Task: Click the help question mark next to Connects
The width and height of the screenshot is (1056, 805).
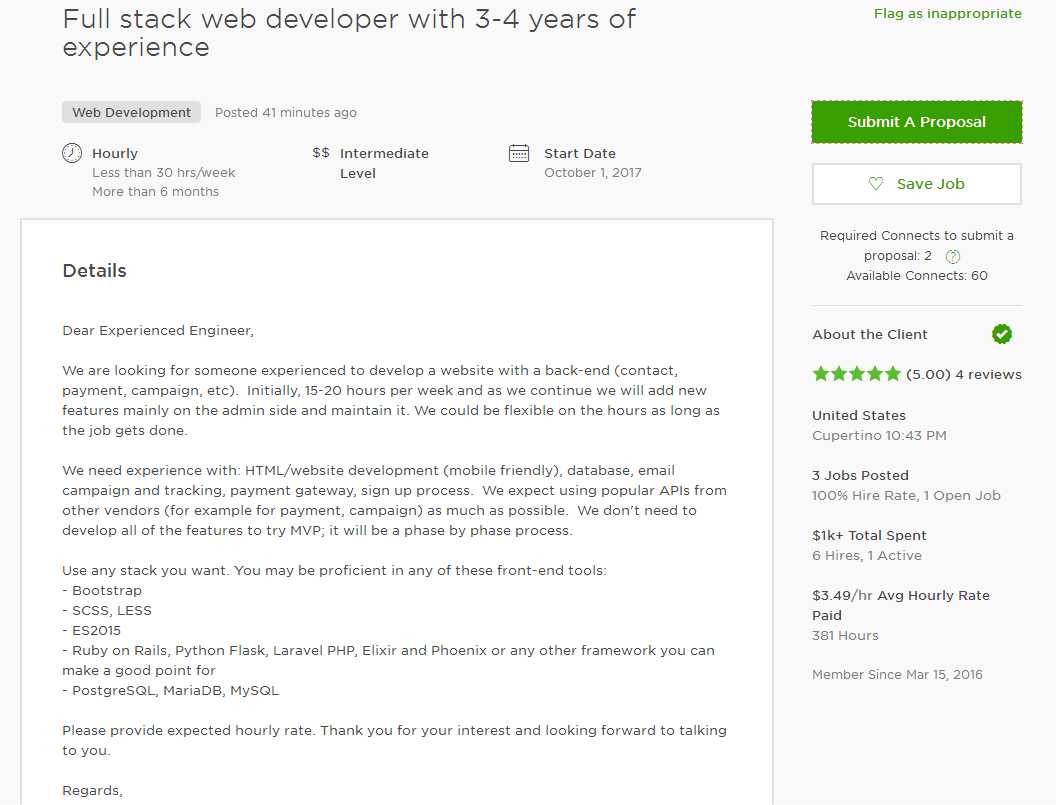Action: (x=952, y=256)
